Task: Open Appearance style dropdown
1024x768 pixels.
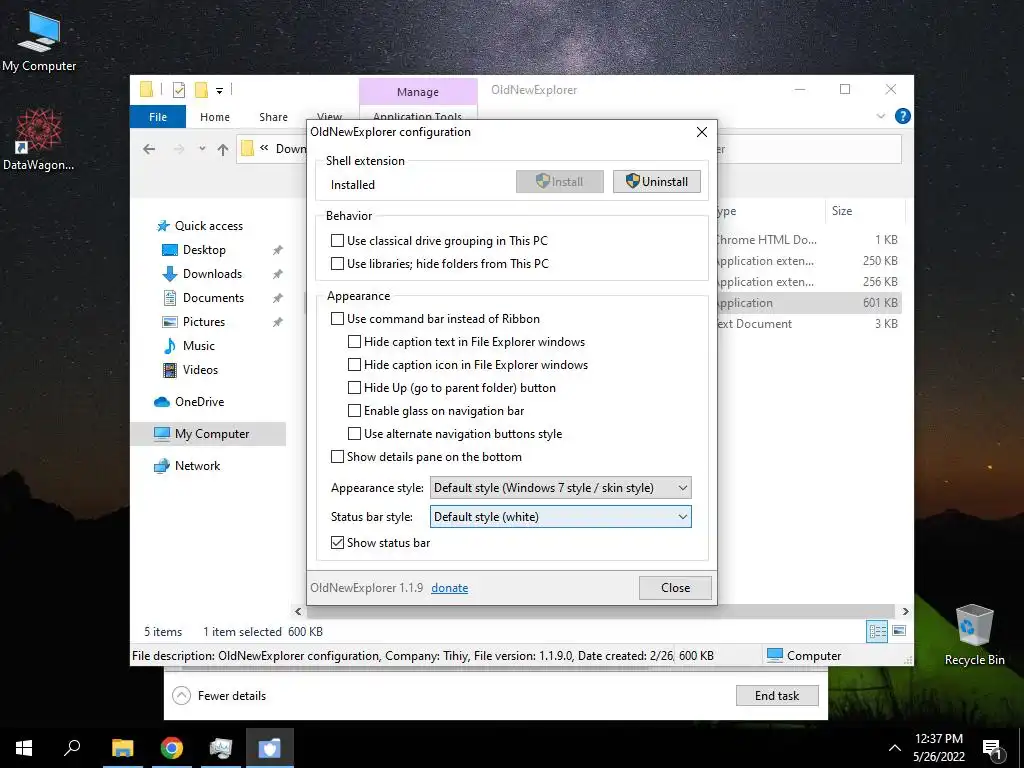Action: coord(560,488)
